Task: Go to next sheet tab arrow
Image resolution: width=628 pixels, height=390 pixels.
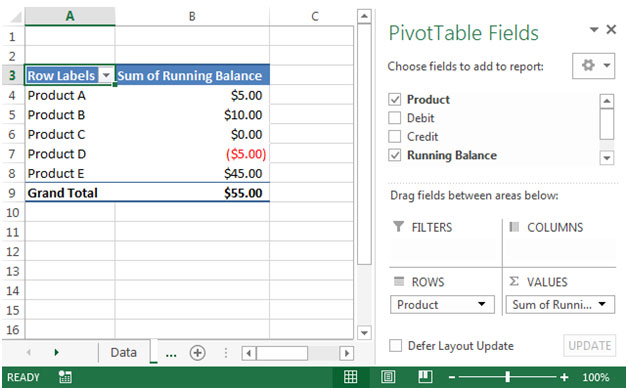Action: (x=56, y=352)
